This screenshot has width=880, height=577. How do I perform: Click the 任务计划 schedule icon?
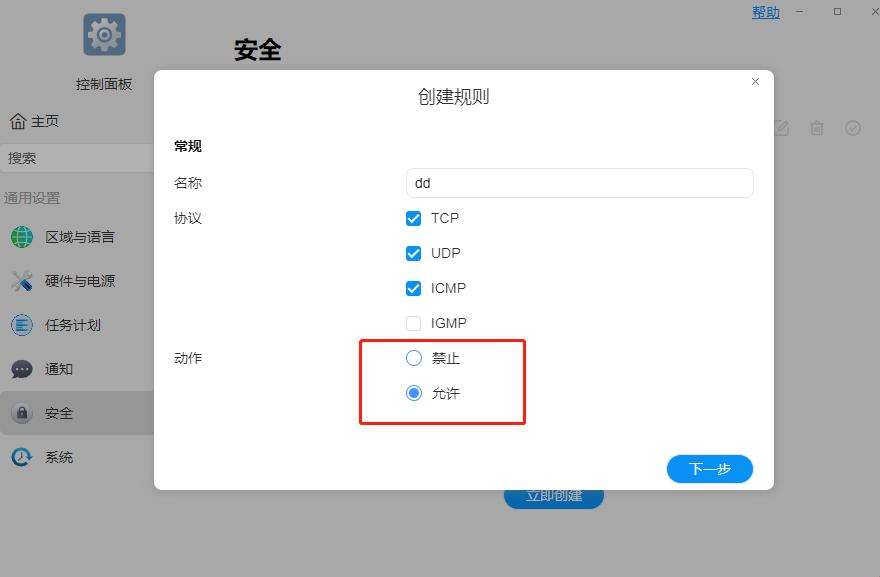click(x=21, y=324)
